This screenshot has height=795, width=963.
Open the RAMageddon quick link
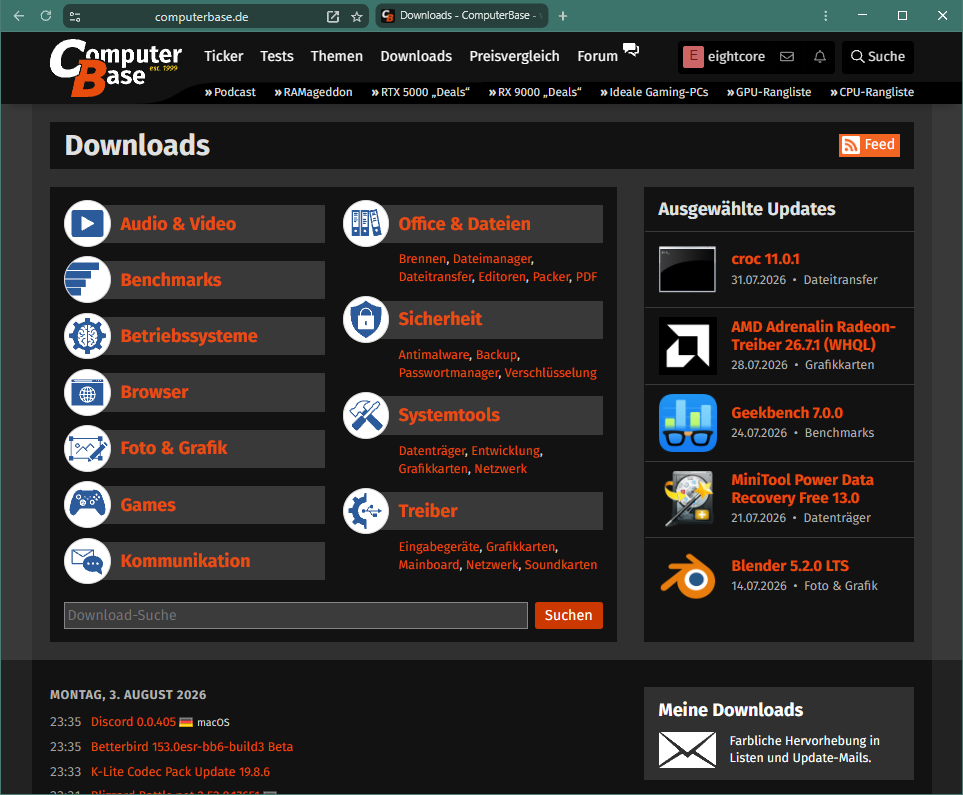(313, 92)
